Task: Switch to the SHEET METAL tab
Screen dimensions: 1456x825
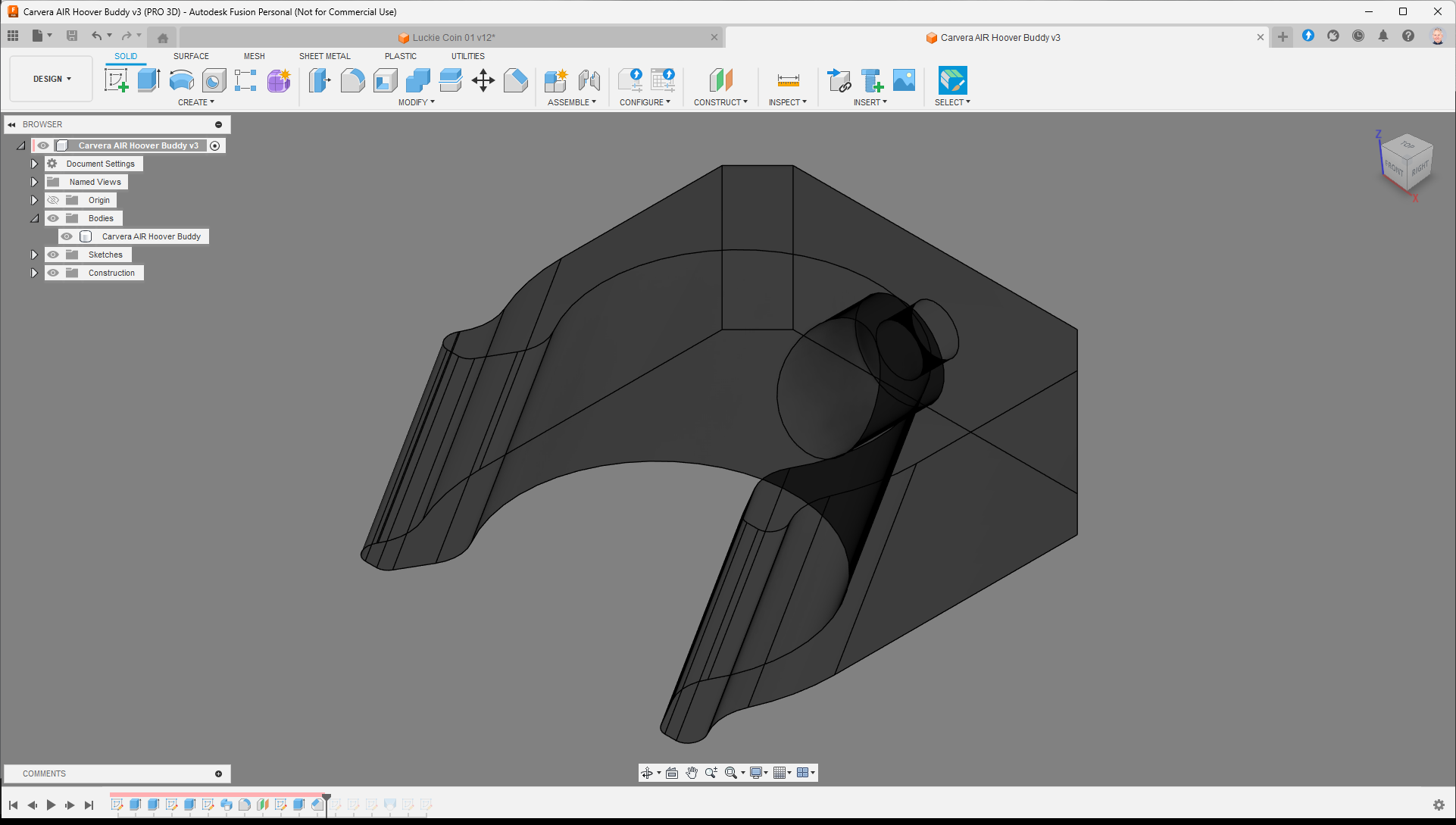Action: [x=325, y=56]
